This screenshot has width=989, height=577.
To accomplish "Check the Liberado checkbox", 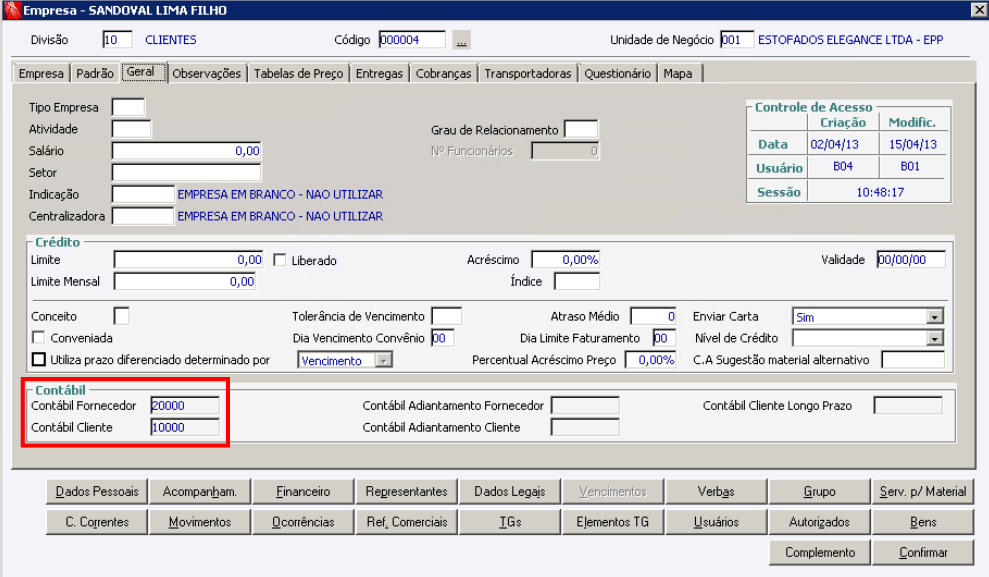I will click(x=279, y=260).
